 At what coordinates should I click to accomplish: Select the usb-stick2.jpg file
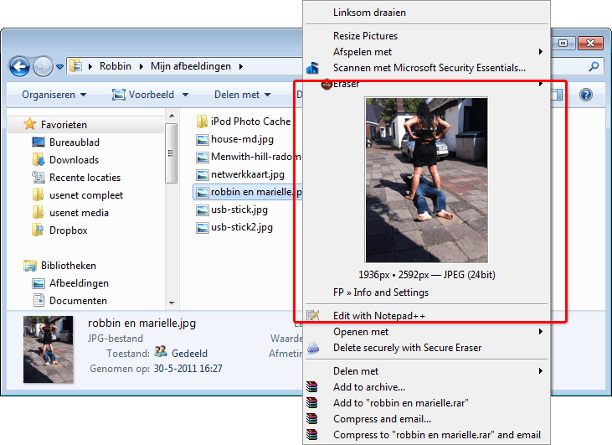tap(234, 228)
